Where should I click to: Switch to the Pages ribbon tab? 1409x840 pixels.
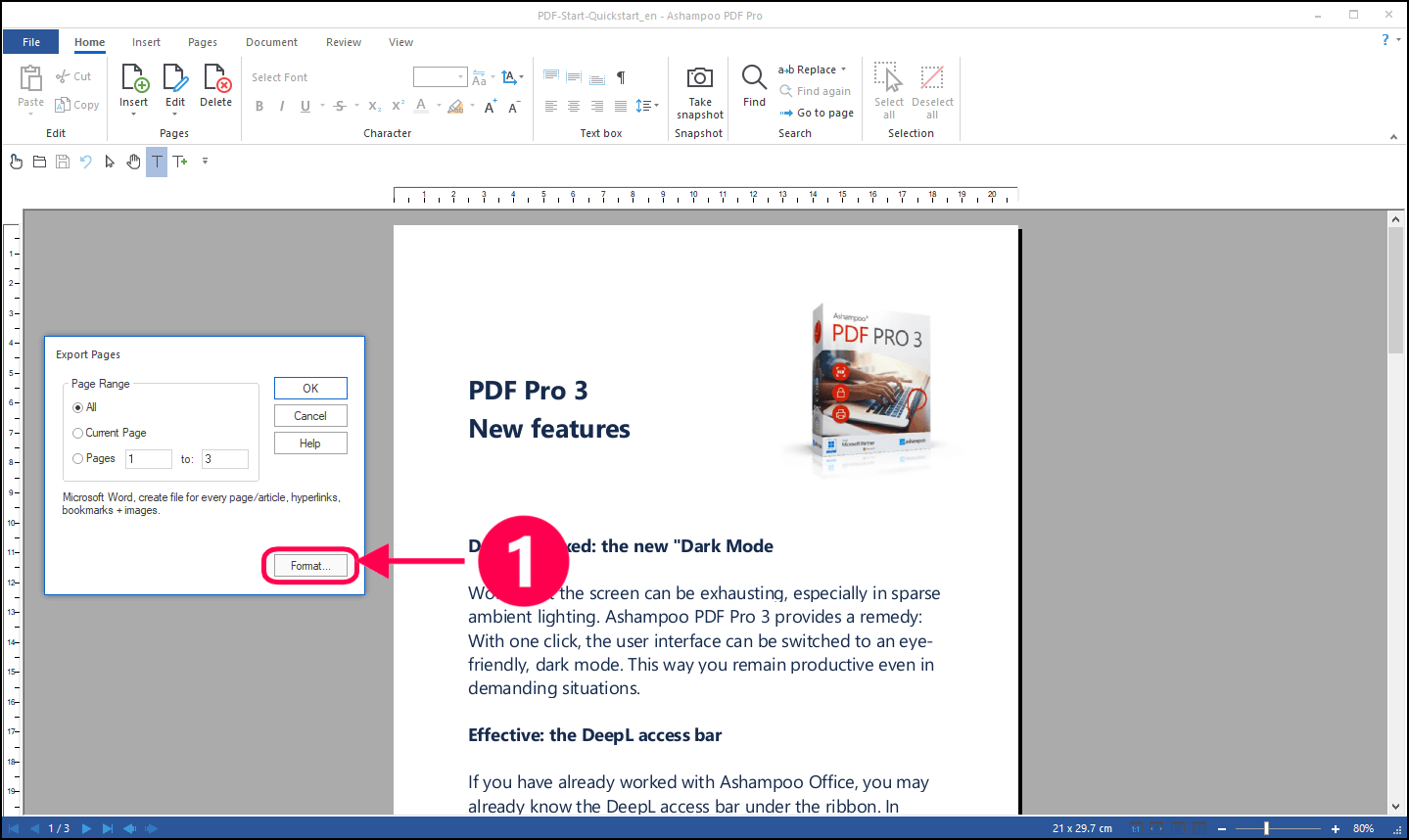tap(203, 42)
